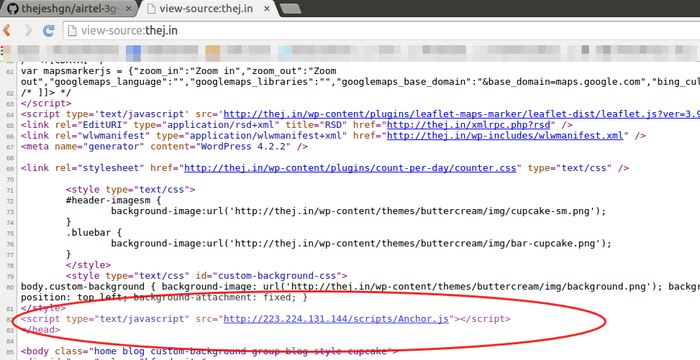Click the blue bookmark icon in the bookmarks bar

pyautogui.click(x=133, y=53)
